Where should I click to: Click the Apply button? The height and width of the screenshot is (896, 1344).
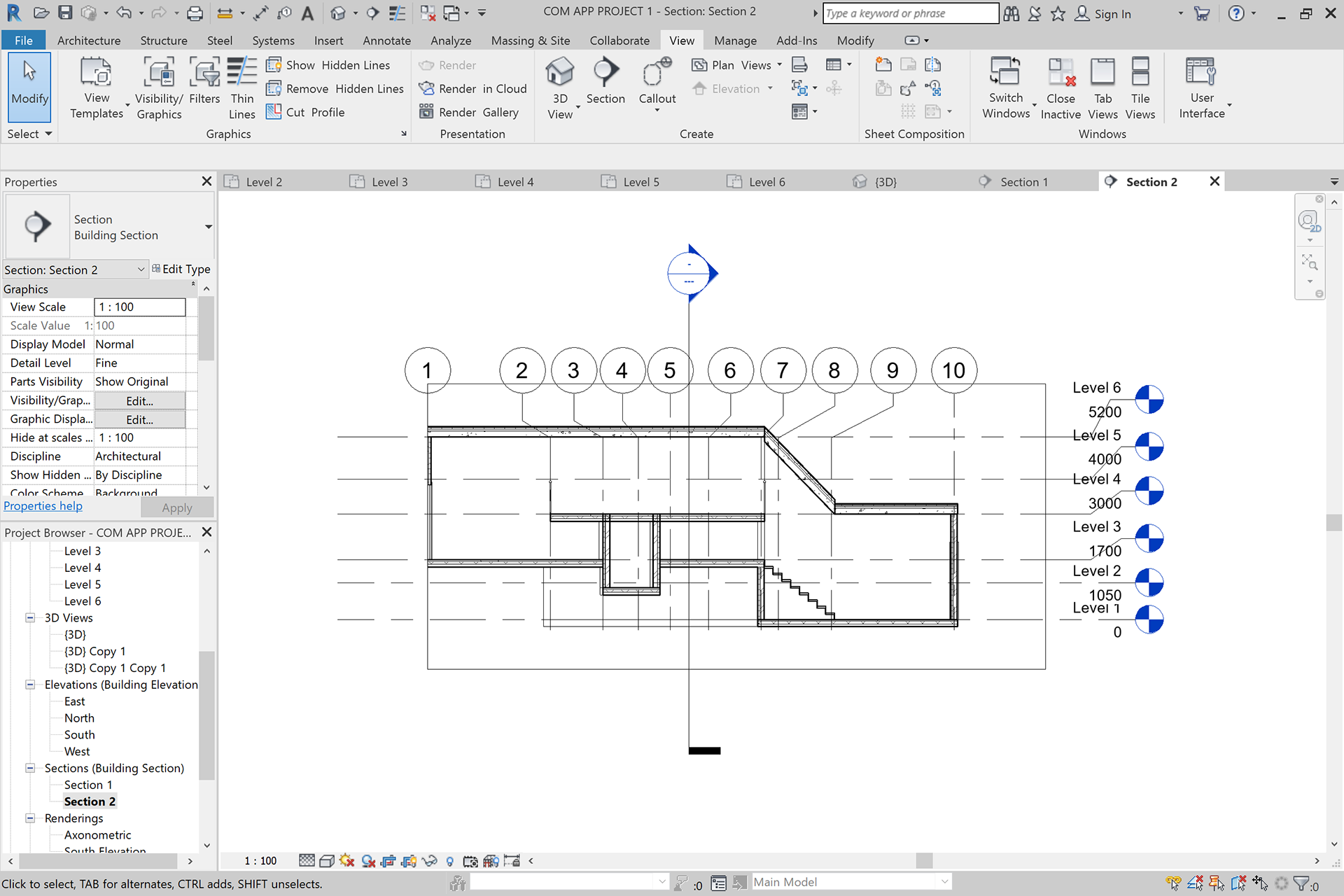pyautogui.click(x=177, y=507)
